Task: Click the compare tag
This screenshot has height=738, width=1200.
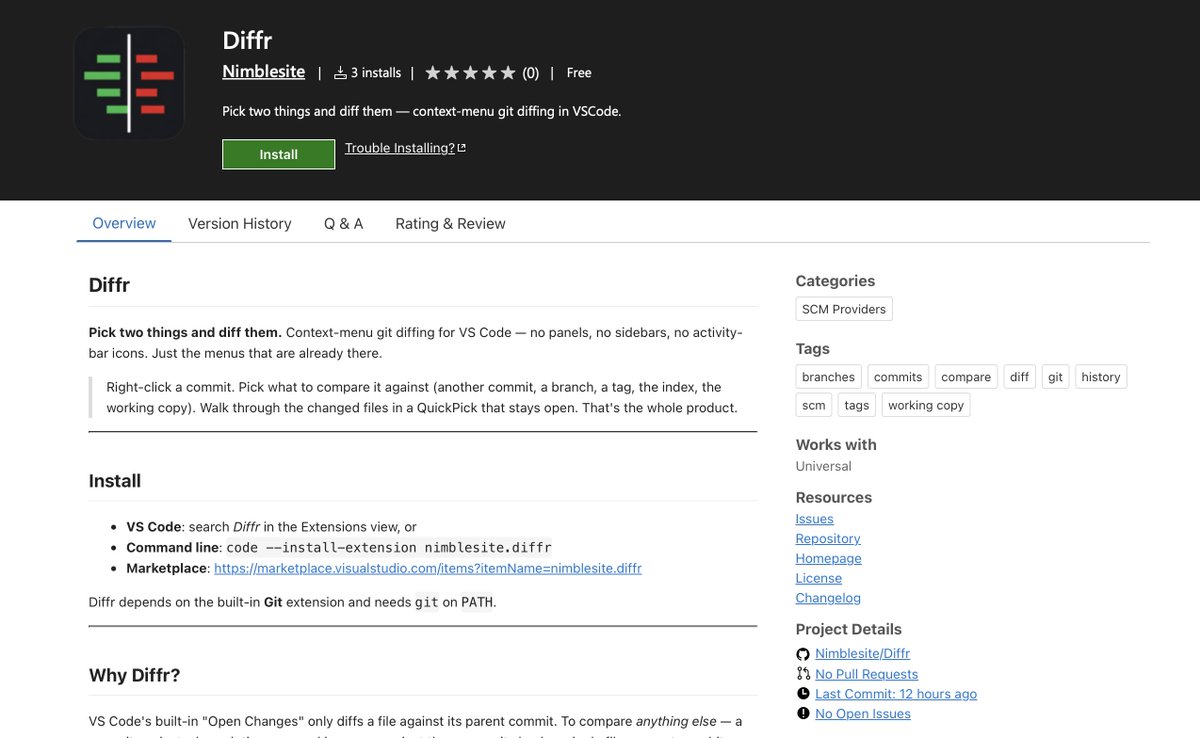Action: point(966,377)
